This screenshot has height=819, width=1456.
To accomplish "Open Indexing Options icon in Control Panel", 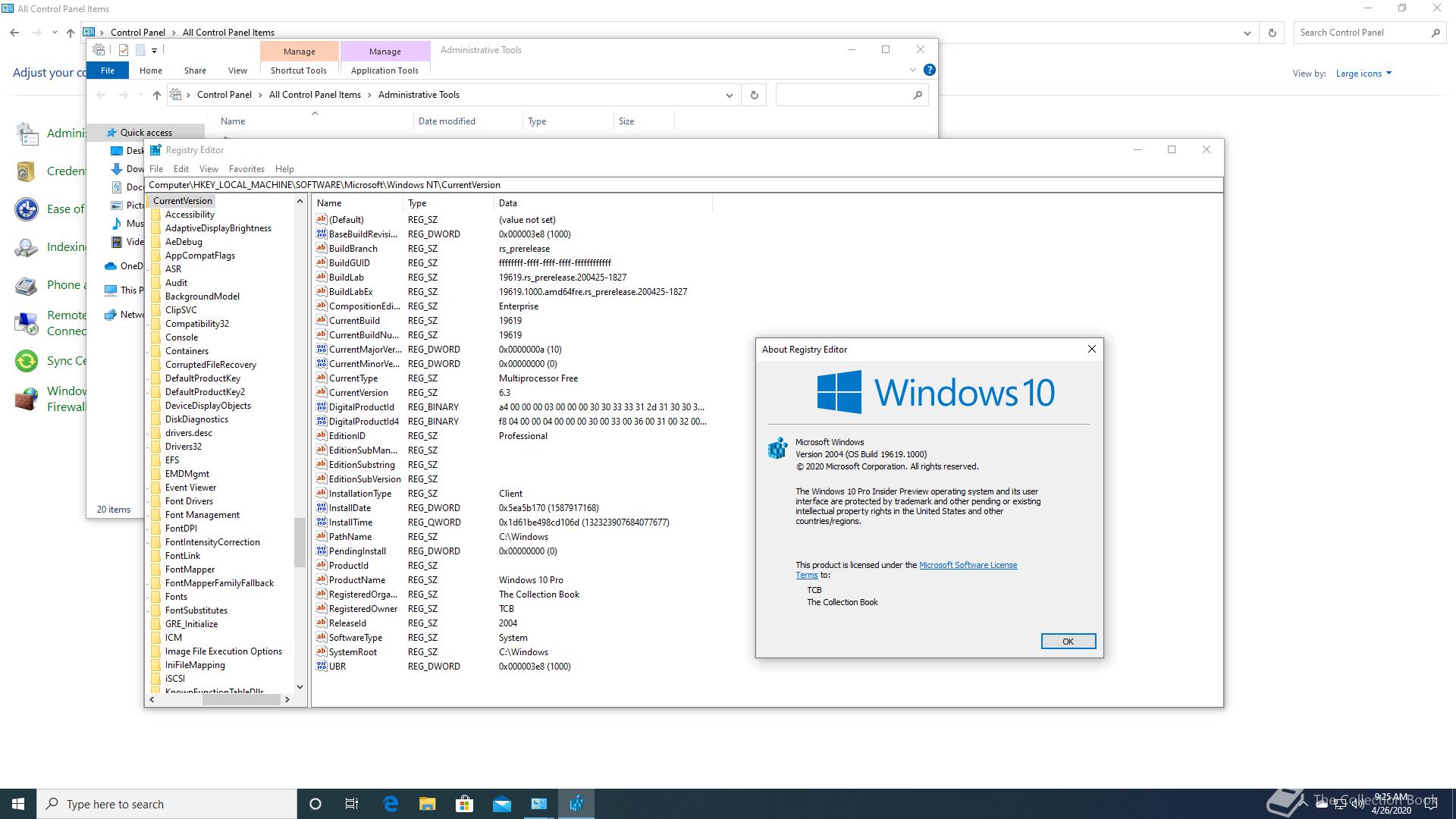I will click(26, 247).
